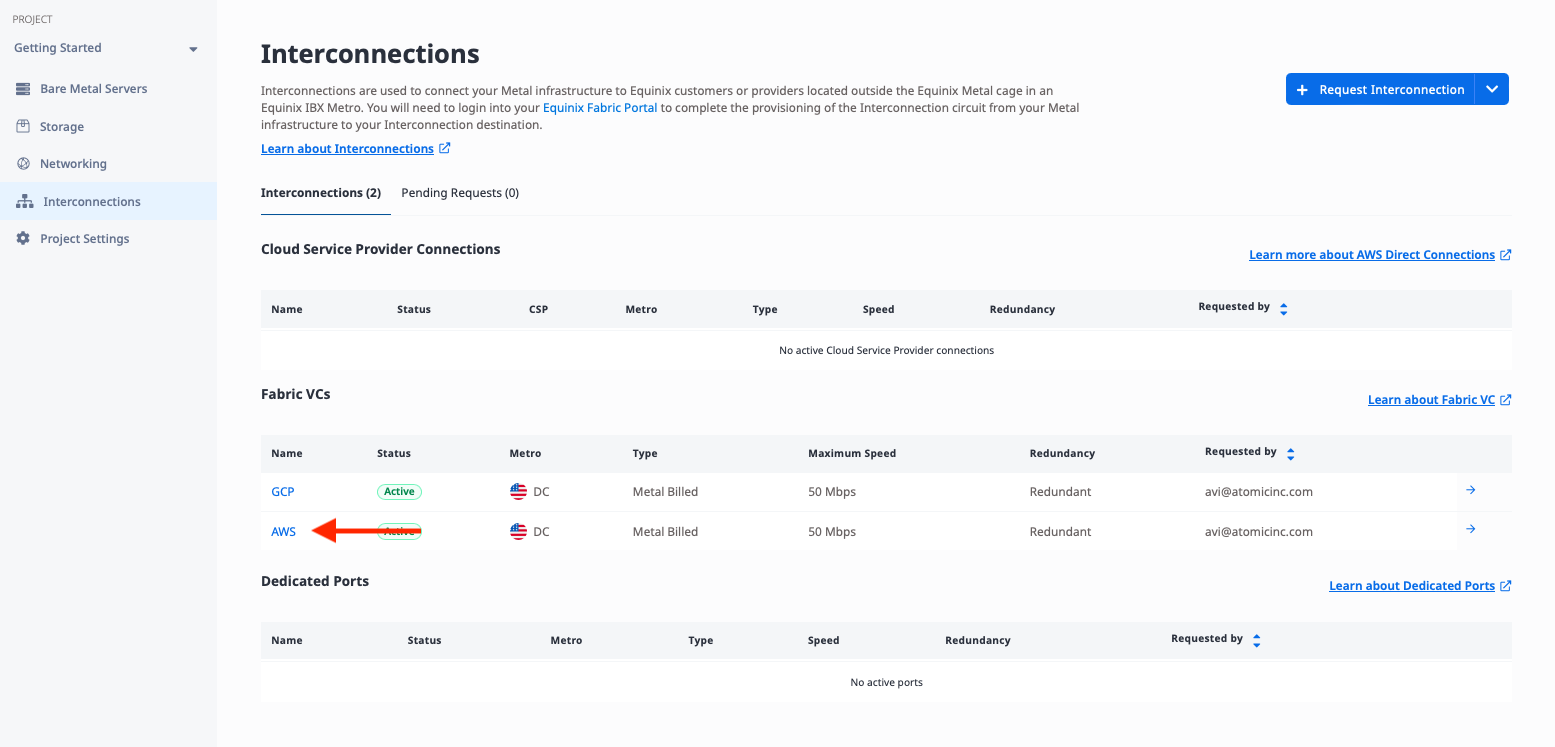The width and height of the screenshot is (1555, 747).
Task: Click the Maximum Speed column header
Action: pyautogui.click(x=852, y=454)
